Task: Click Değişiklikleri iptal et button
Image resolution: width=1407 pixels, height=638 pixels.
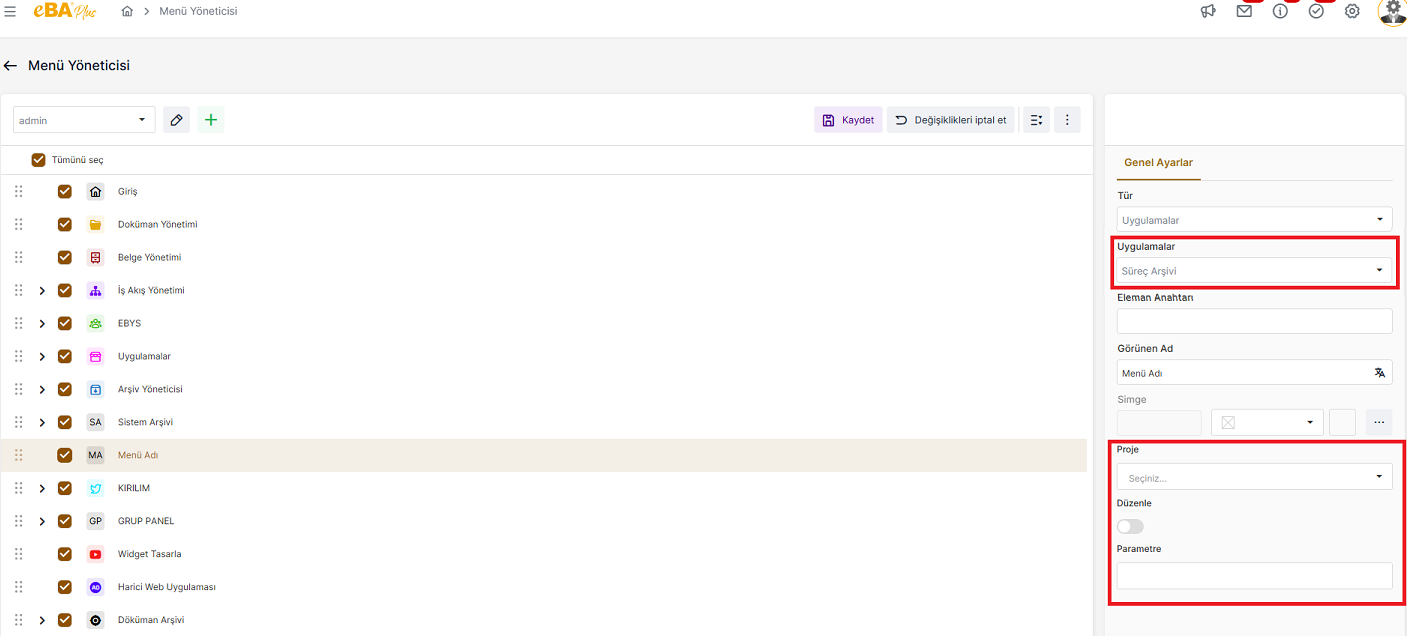Action: (x=951, y=120)
